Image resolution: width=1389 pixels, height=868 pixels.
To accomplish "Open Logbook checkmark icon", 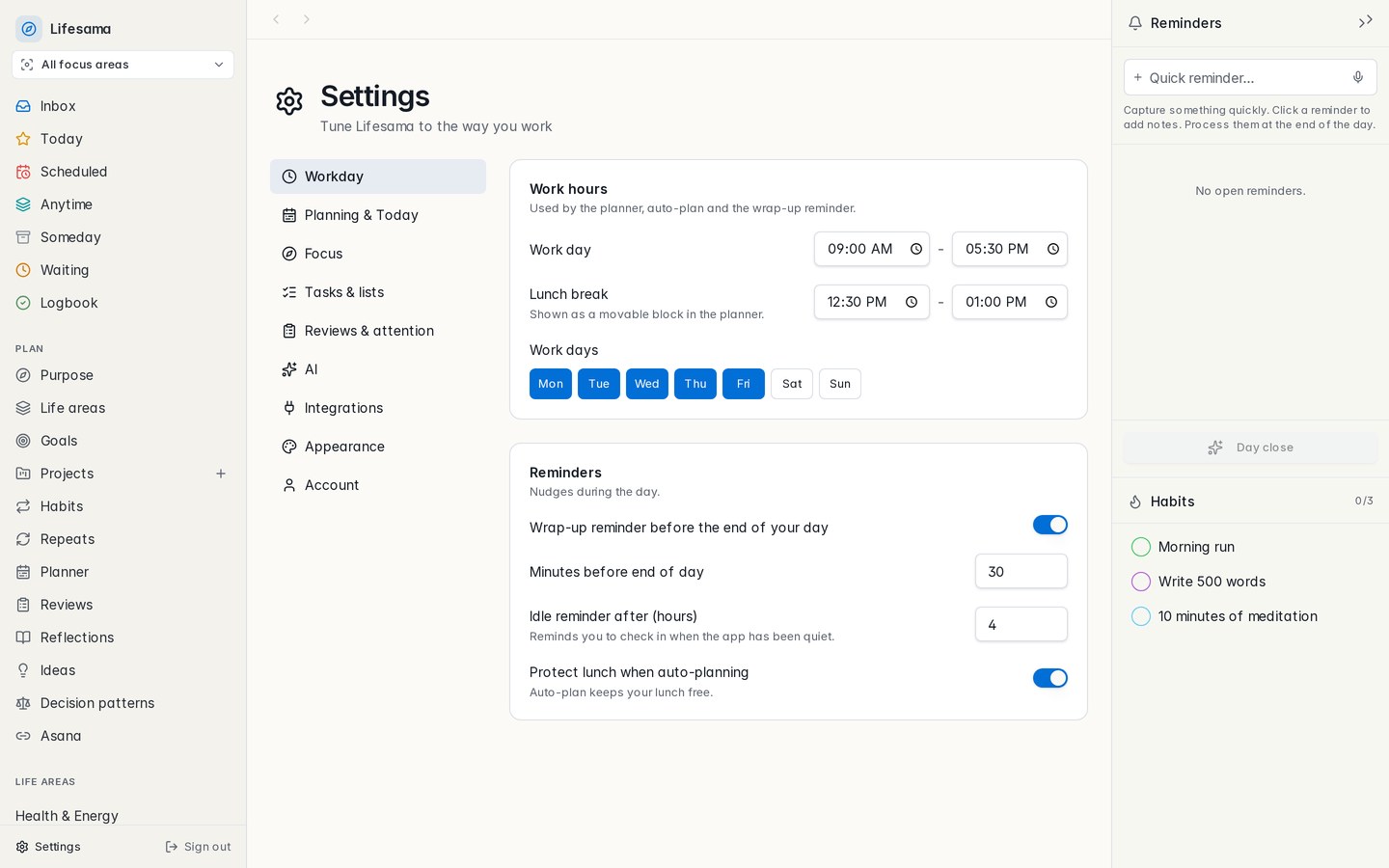I will (x=23, y=303).
